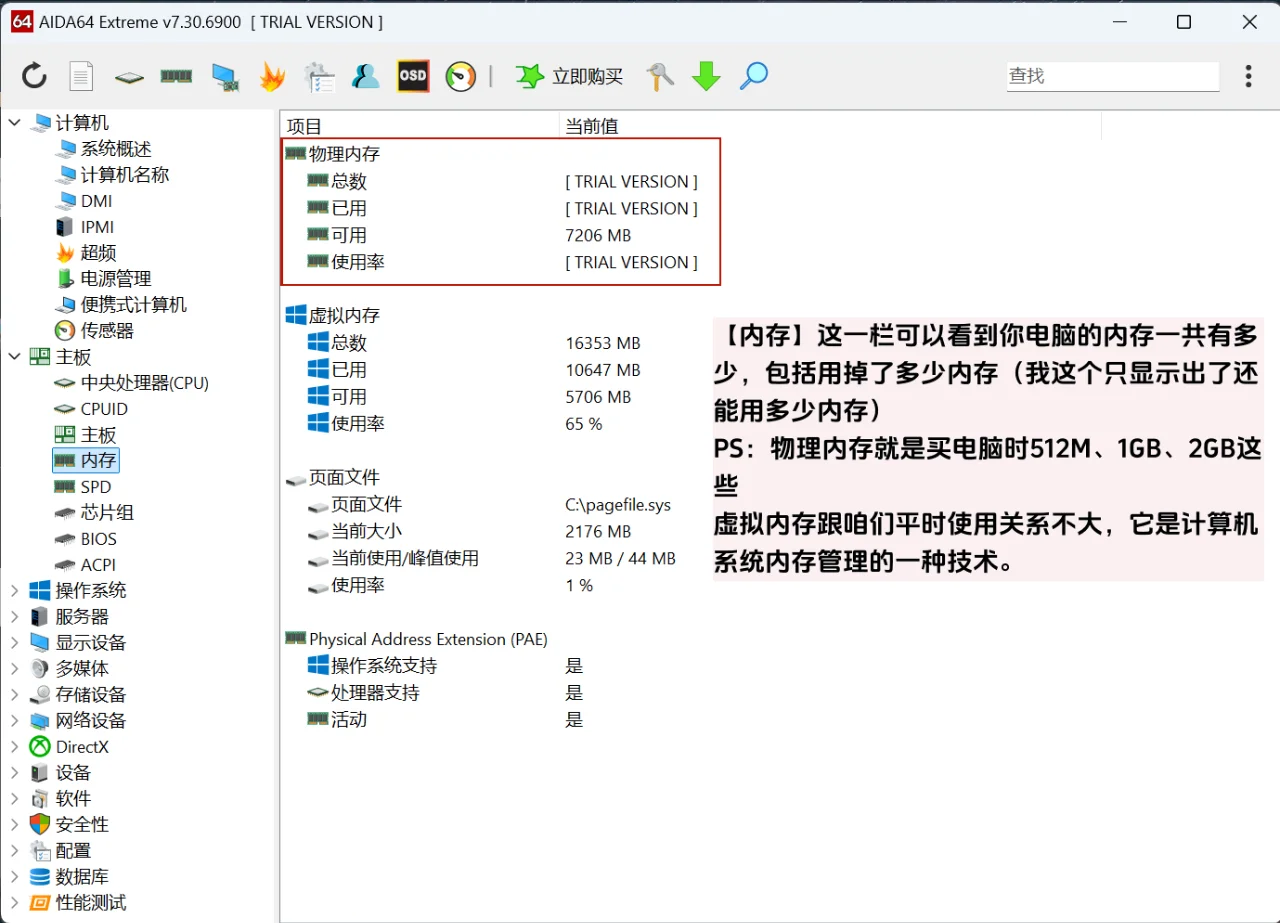Open 传感器 sensor tree item

[x=107, y=331]
